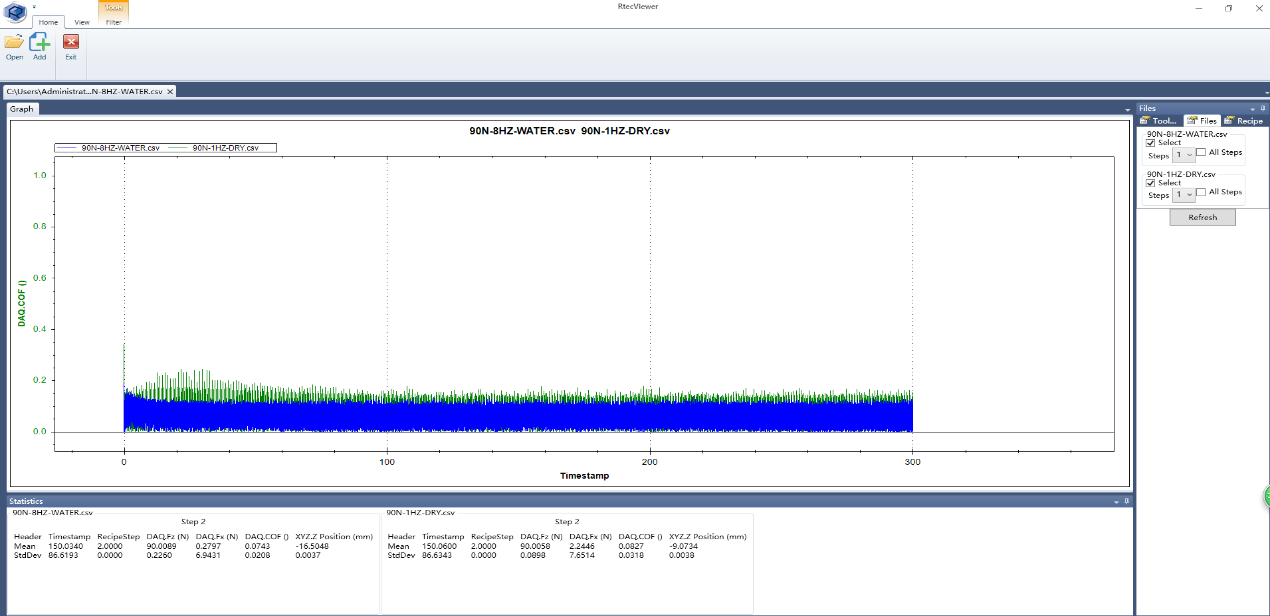Open Steps dropdown for 90N-8HZ-WATER.csv
Image resolution: width=1270 pixels, height=616 pixels.
point(1184,155)
